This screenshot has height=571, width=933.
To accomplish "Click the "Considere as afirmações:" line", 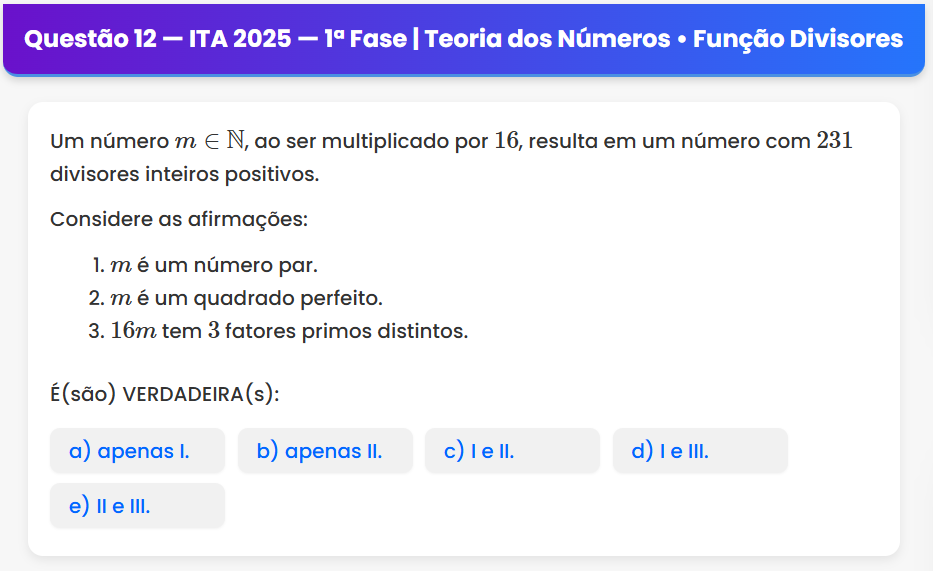I will [x=179, y=218].
